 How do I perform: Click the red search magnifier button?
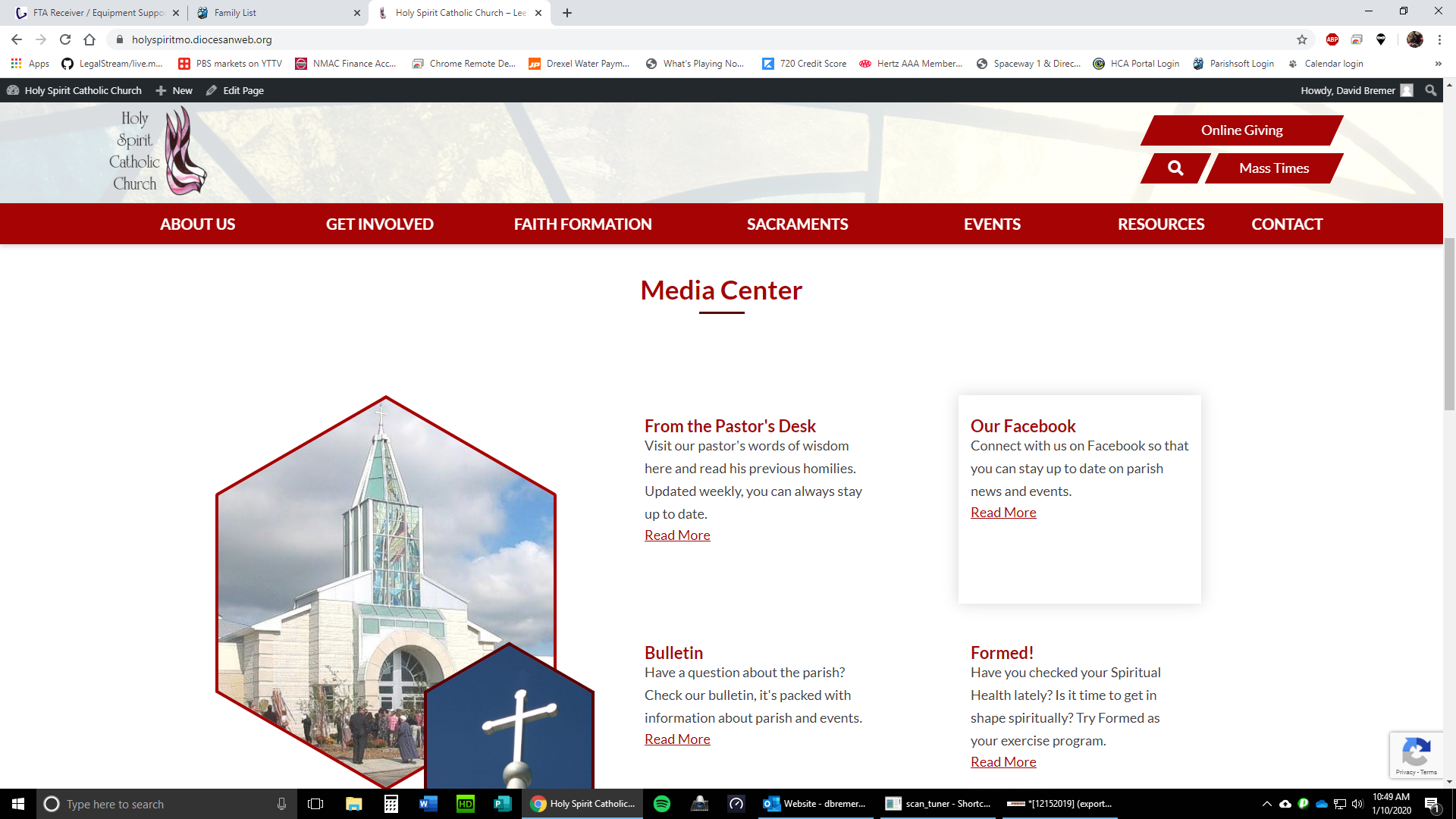click(x=1175, y=168)
